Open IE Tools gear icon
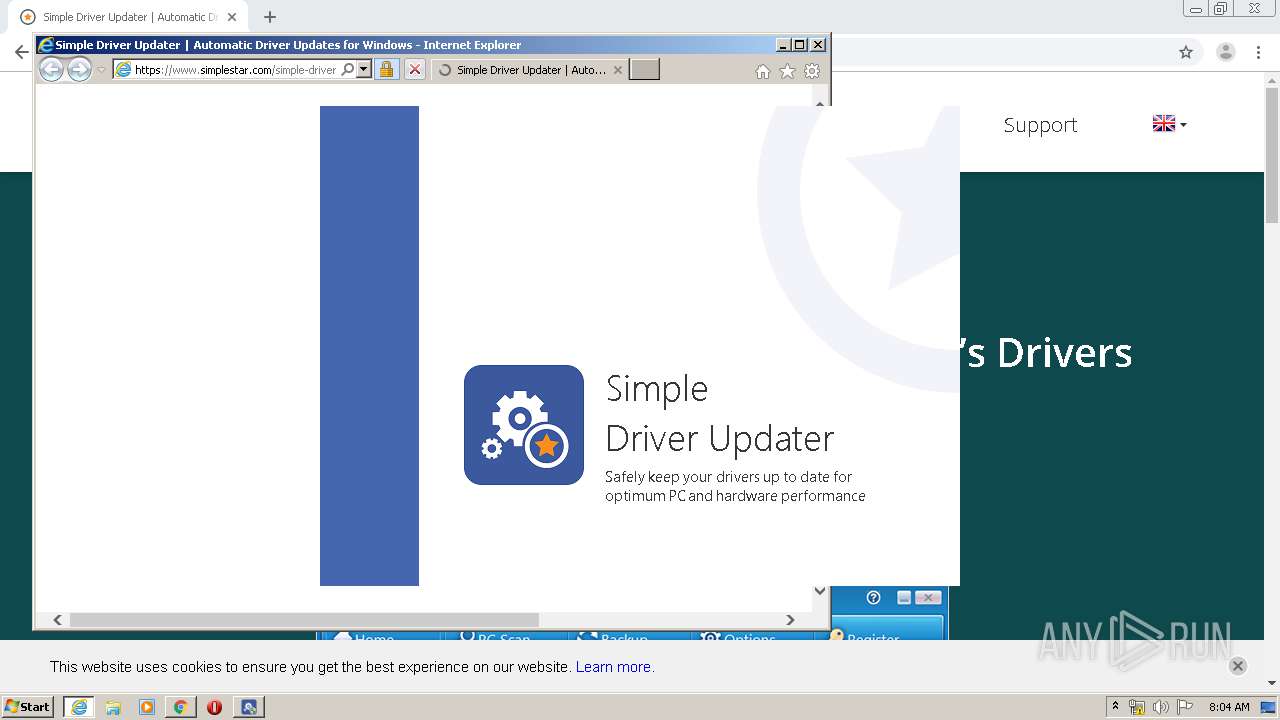The image size is (1280, 720). (x=812, y=71)
